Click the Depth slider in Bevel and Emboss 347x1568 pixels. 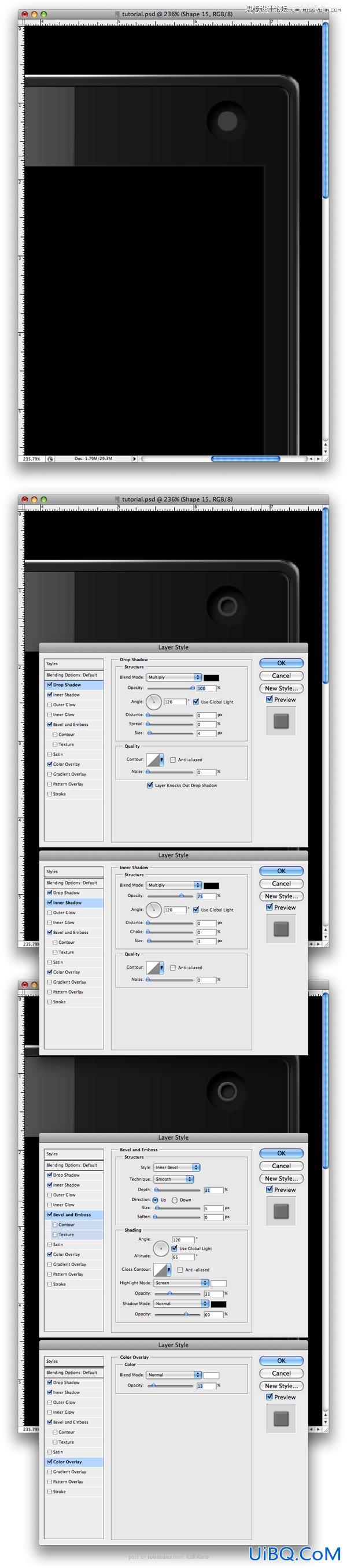178,1189
